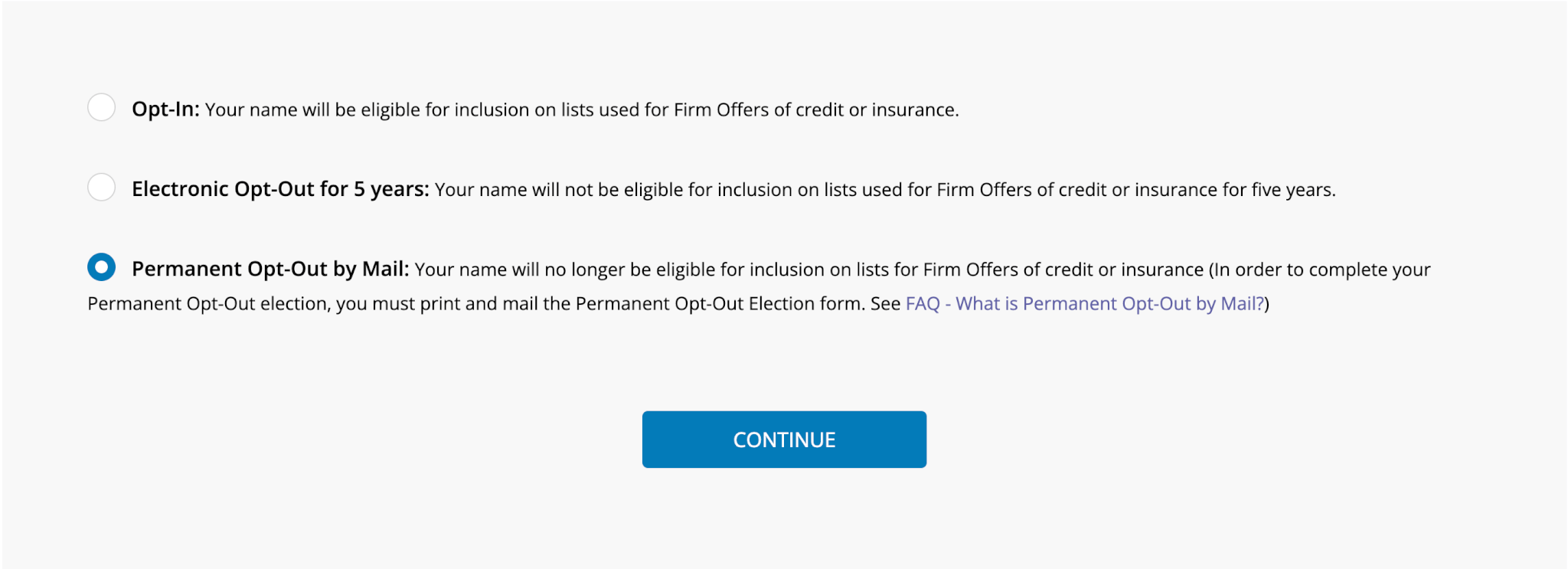Select Permanent Opt-Out by Mail option
Image resolution: width=1568 pixels, height=569 pixels.
point(100,268)
